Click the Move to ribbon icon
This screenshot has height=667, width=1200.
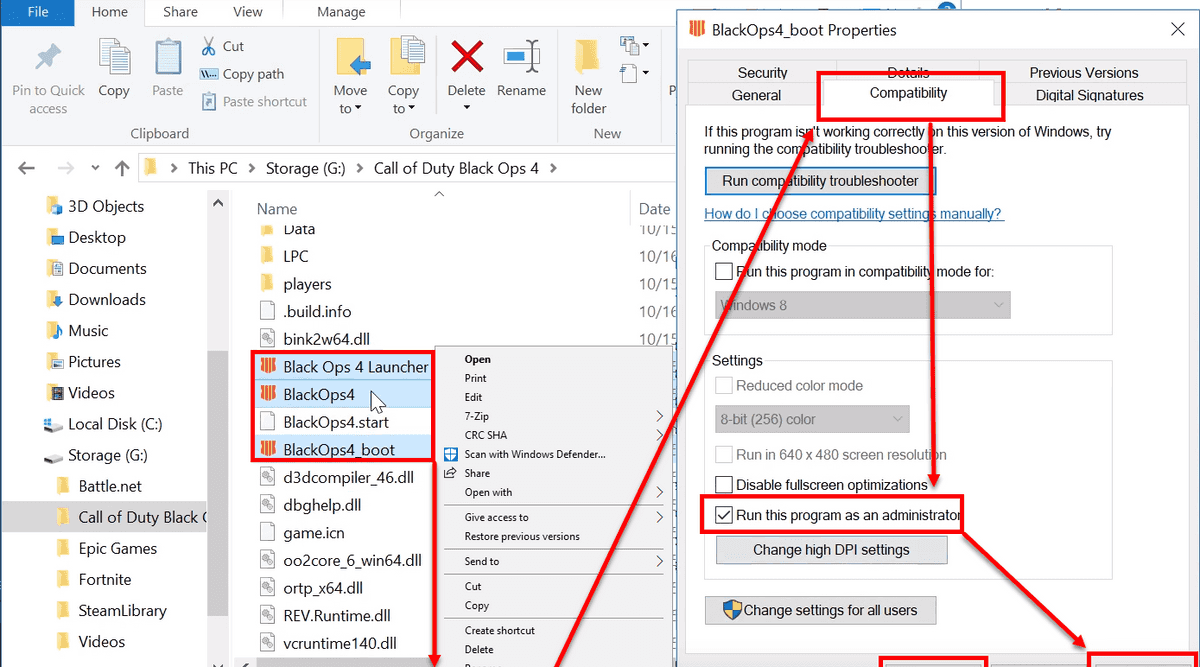pos(351,58)
